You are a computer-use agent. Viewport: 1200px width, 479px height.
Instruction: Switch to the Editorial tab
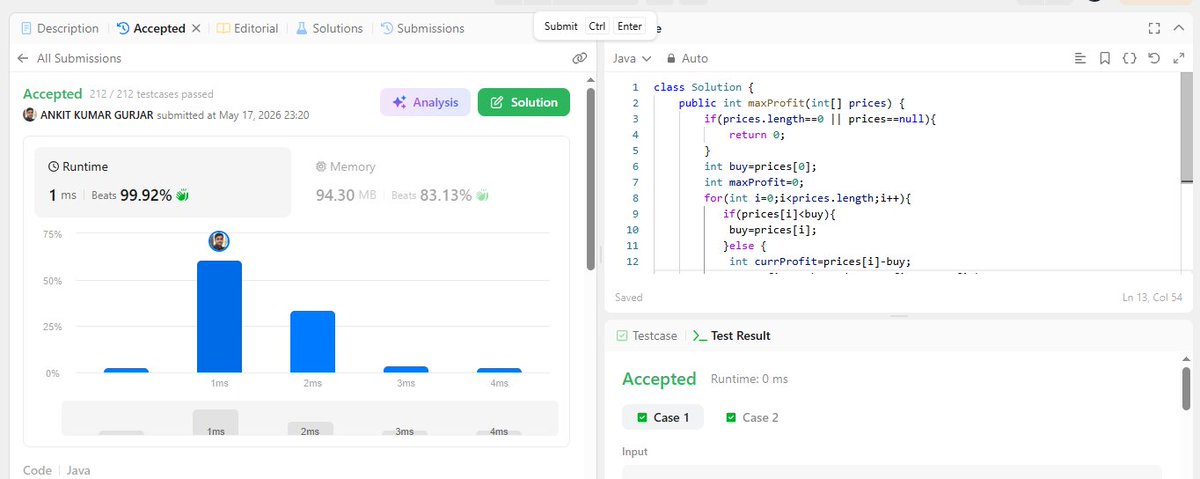pyautogui.click(x=248, y=28)
